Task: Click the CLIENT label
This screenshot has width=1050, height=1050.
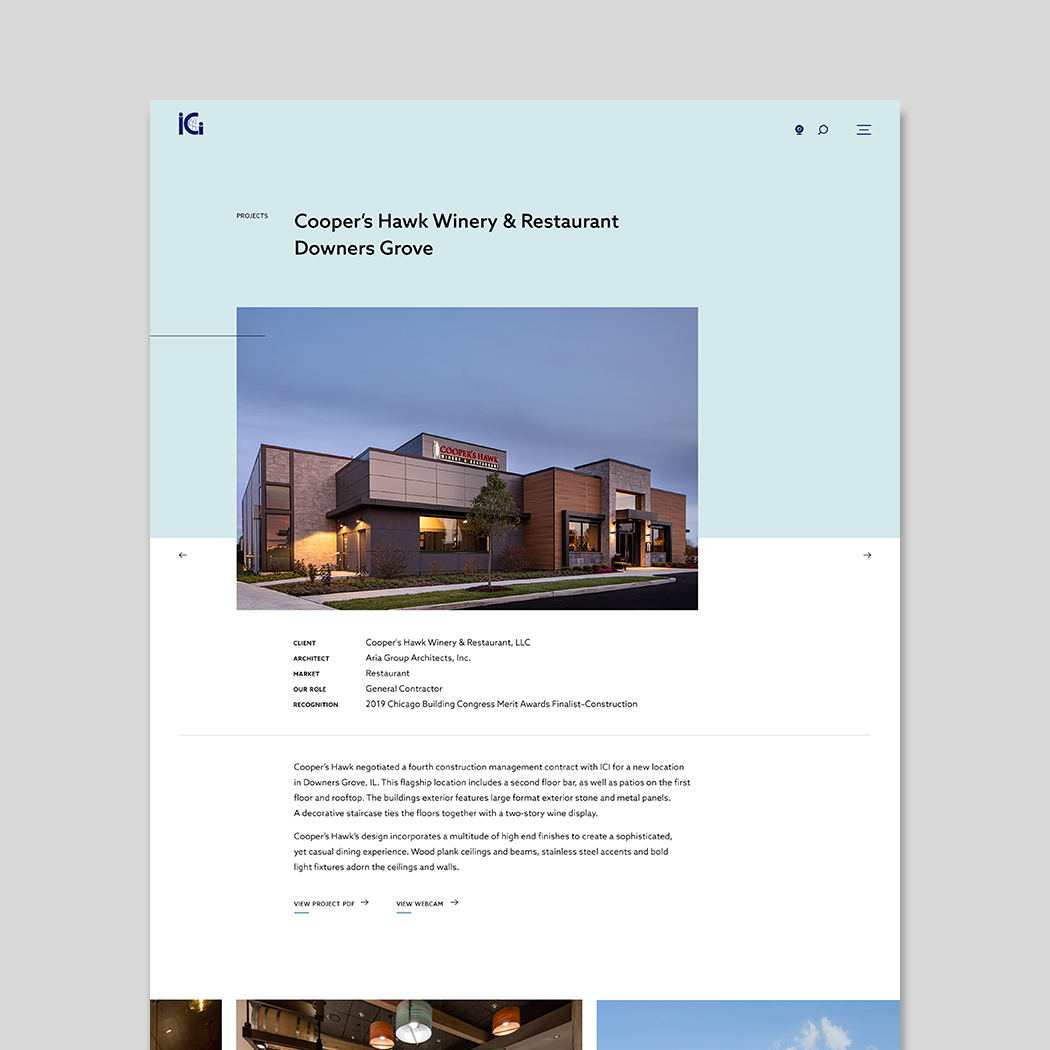Action: tap(304, 643)
